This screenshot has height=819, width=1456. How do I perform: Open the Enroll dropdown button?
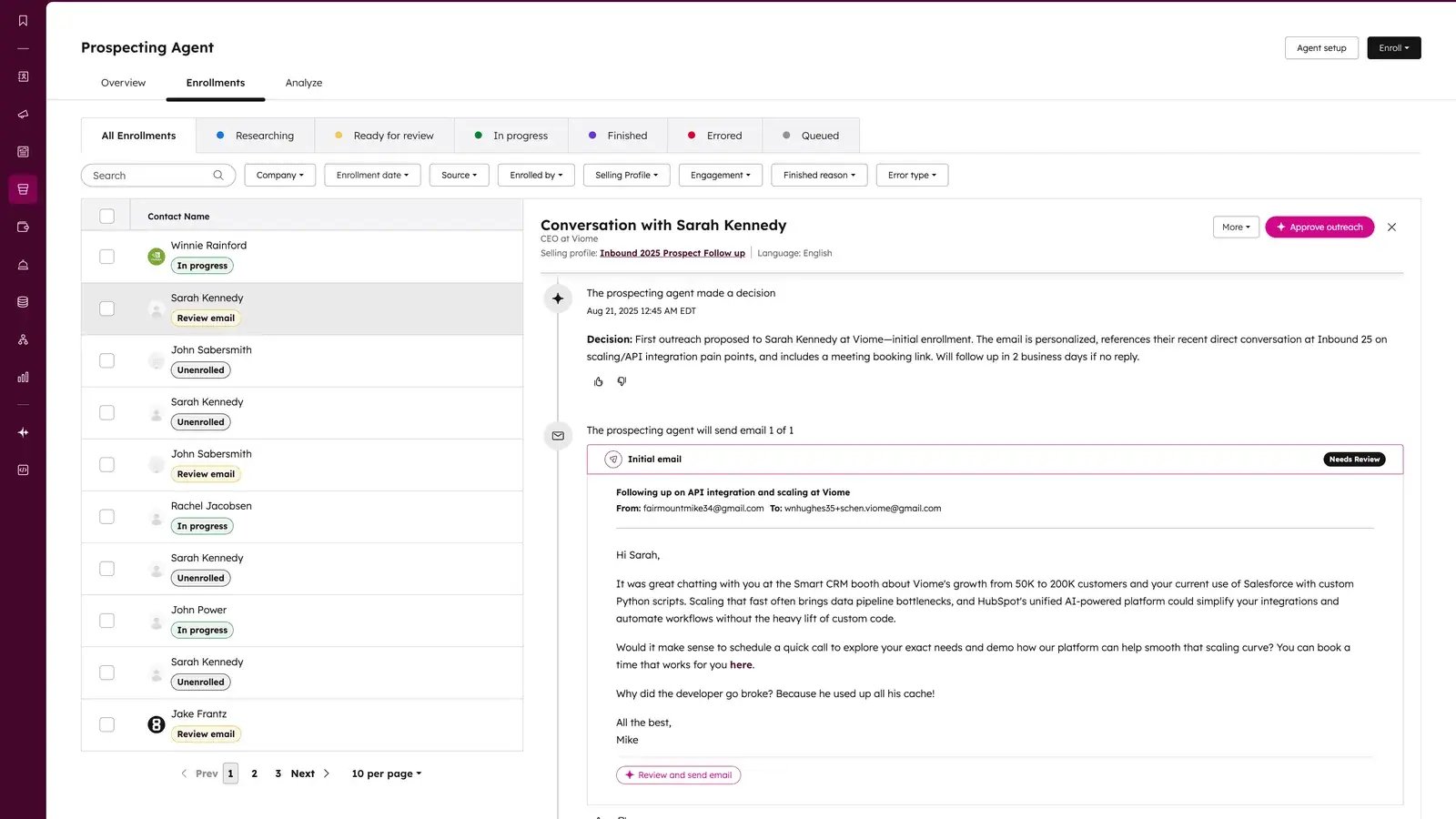1394,48
